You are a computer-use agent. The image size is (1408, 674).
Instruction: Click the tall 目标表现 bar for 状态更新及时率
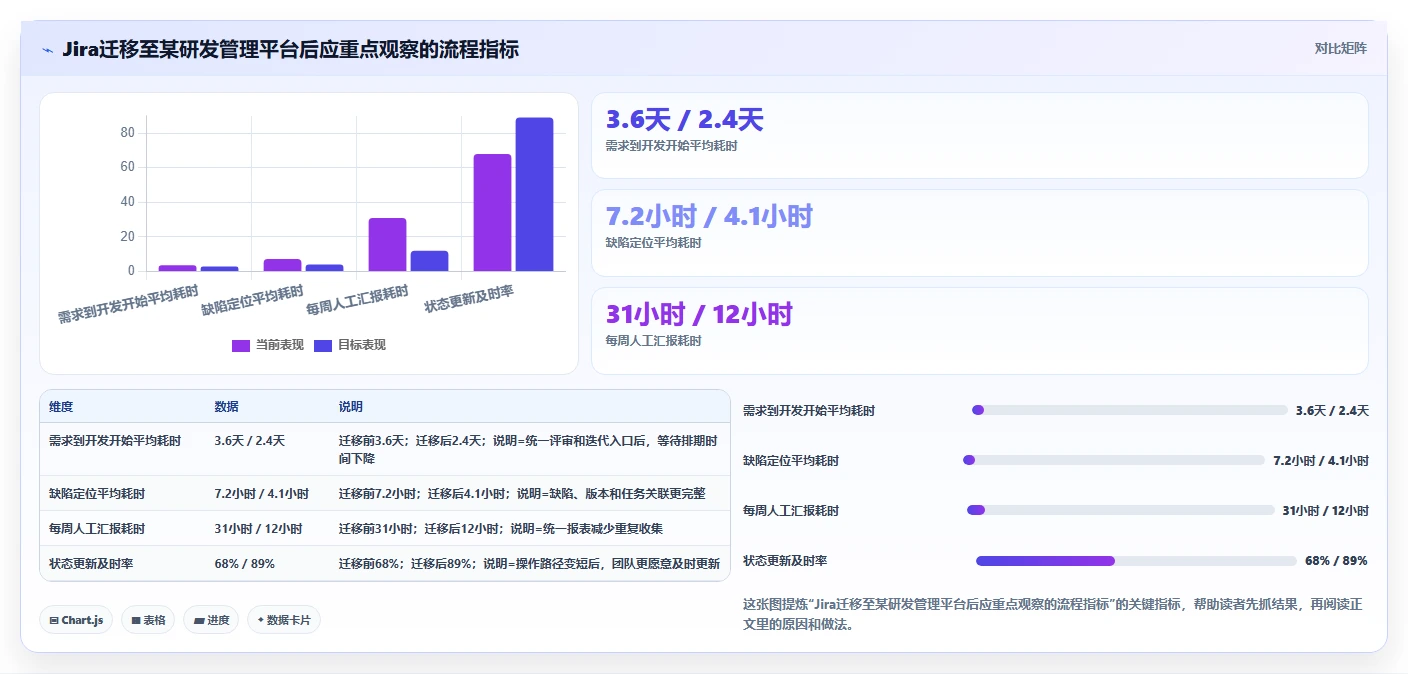(x=534, y=194)
